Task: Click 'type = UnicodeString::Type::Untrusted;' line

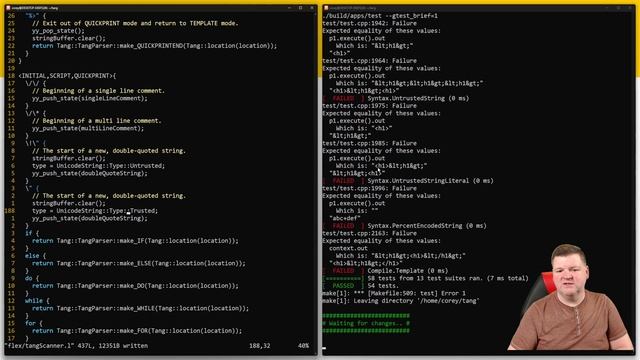Action: (x=98, y=166)
